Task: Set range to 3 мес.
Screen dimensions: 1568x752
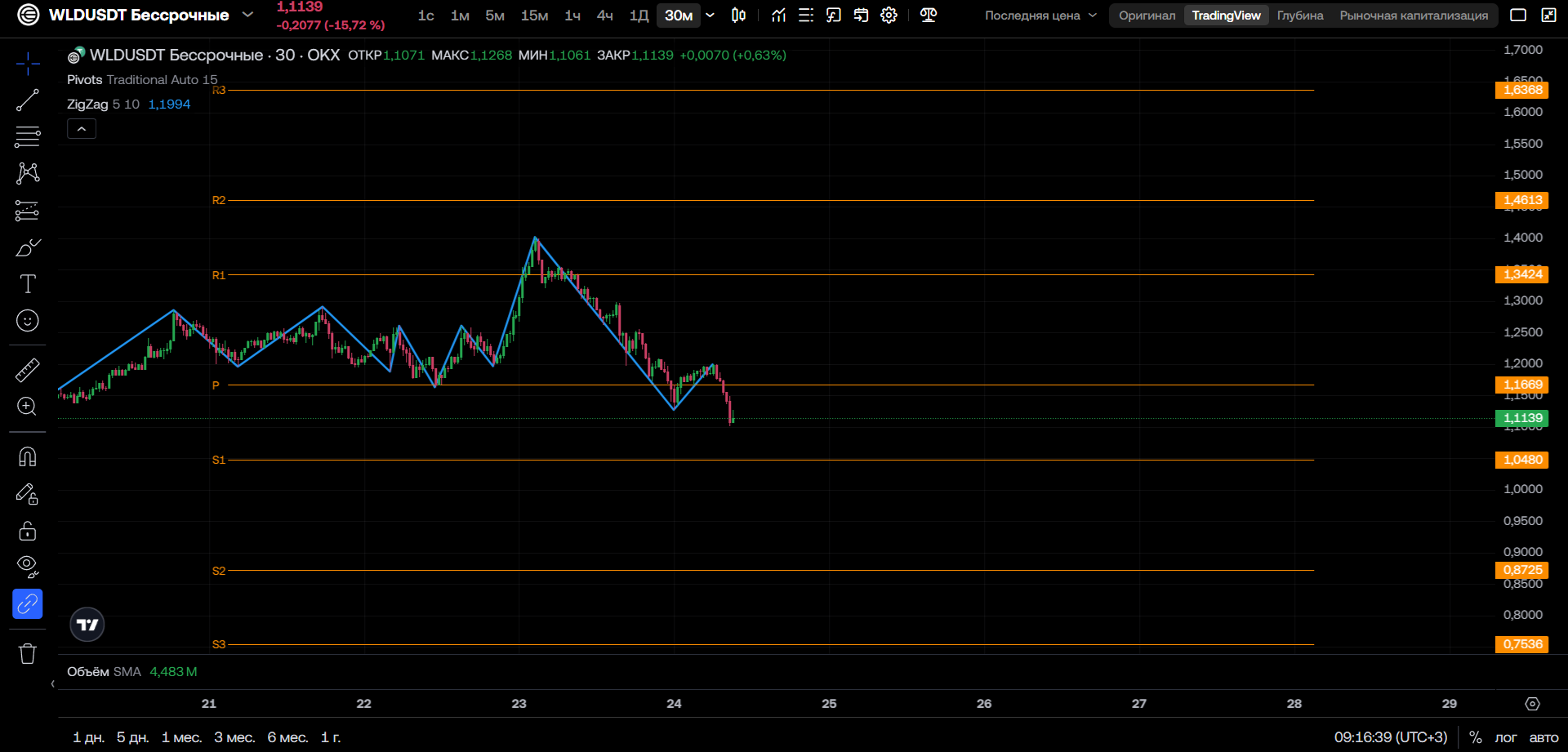Action: point(234,737)
